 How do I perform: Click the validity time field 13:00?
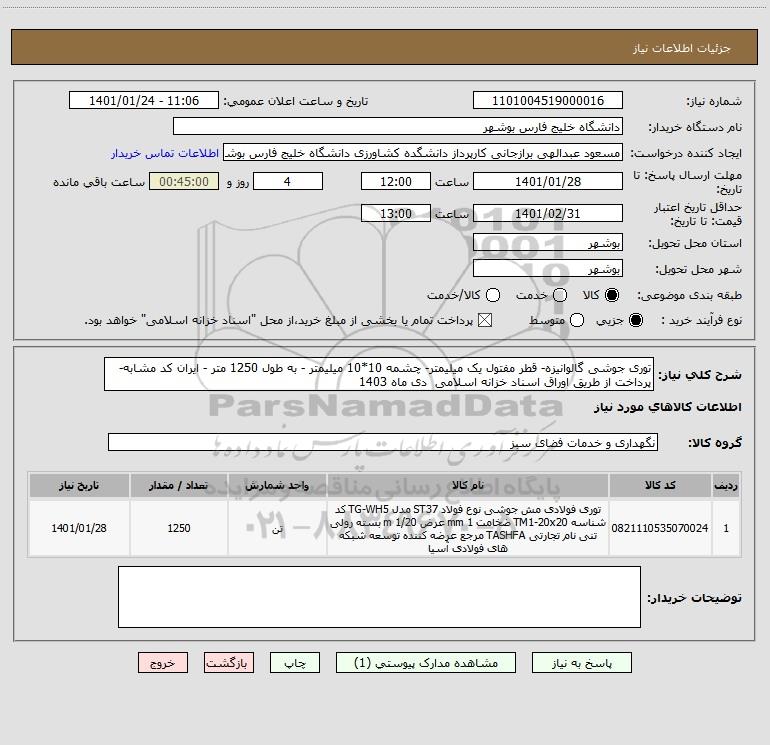coord(396,213)
